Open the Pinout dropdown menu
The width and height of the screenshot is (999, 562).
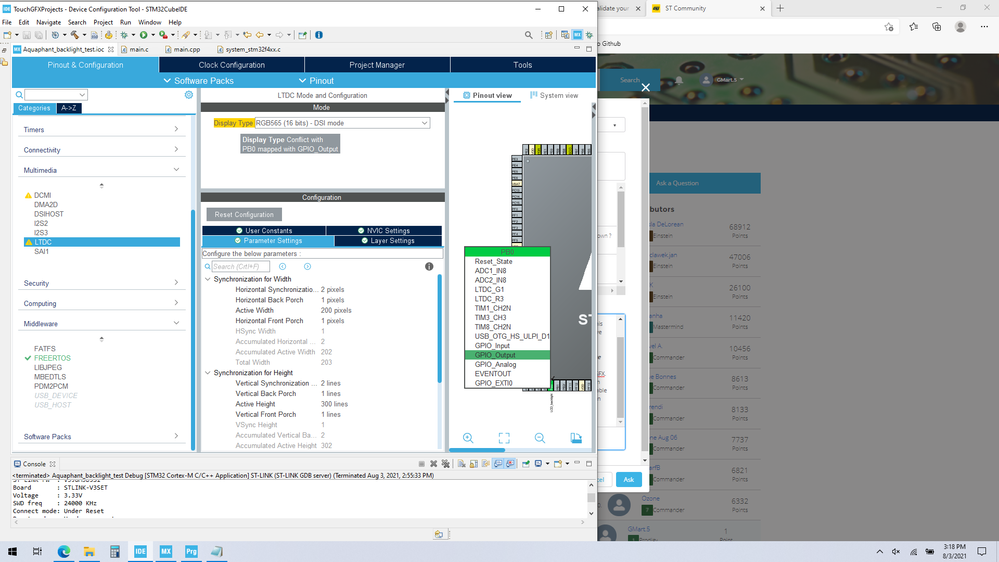pyautogui.click(x=317, y=81)
